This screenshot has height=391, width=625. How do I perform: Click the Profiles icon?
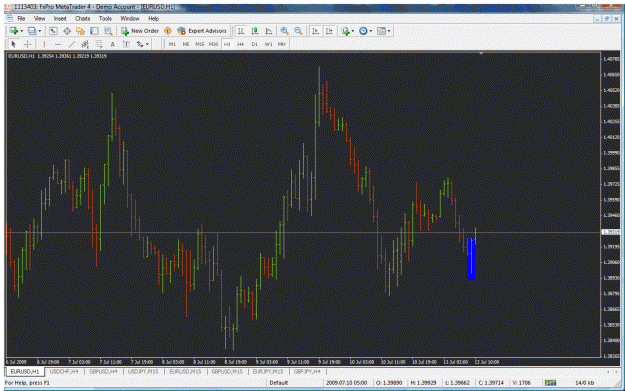[32, 31]
